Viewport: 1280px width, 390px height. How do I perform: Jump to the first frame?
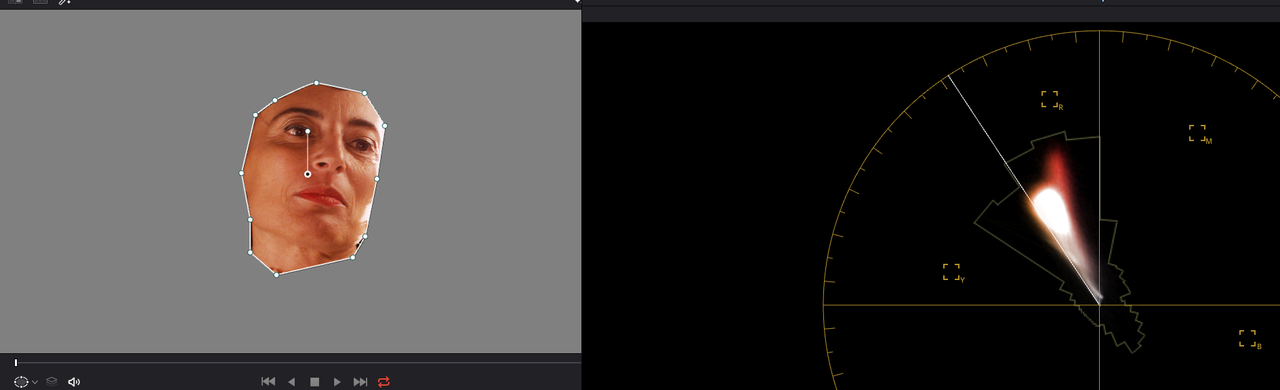[268, 381]
